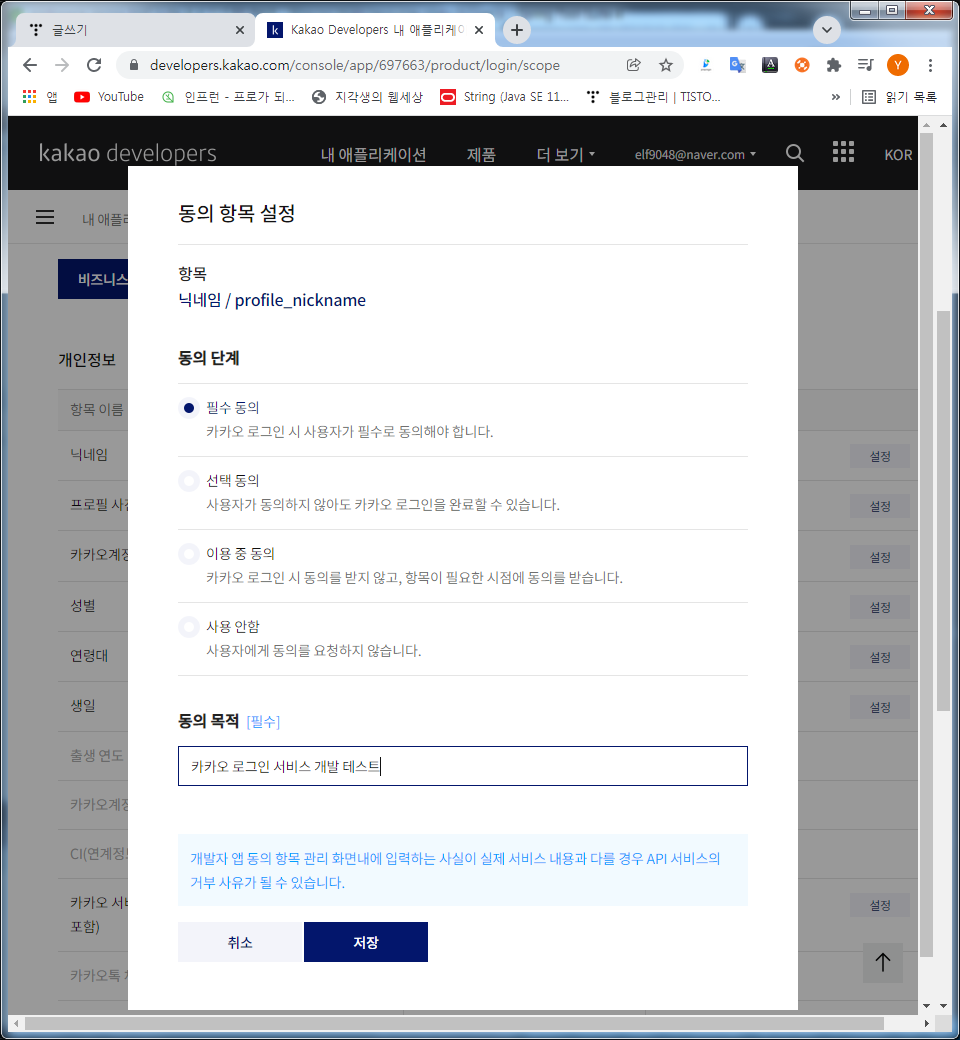Open the YouTube bookmark
Screen dimensions: 960x1040
pos(109,97)
